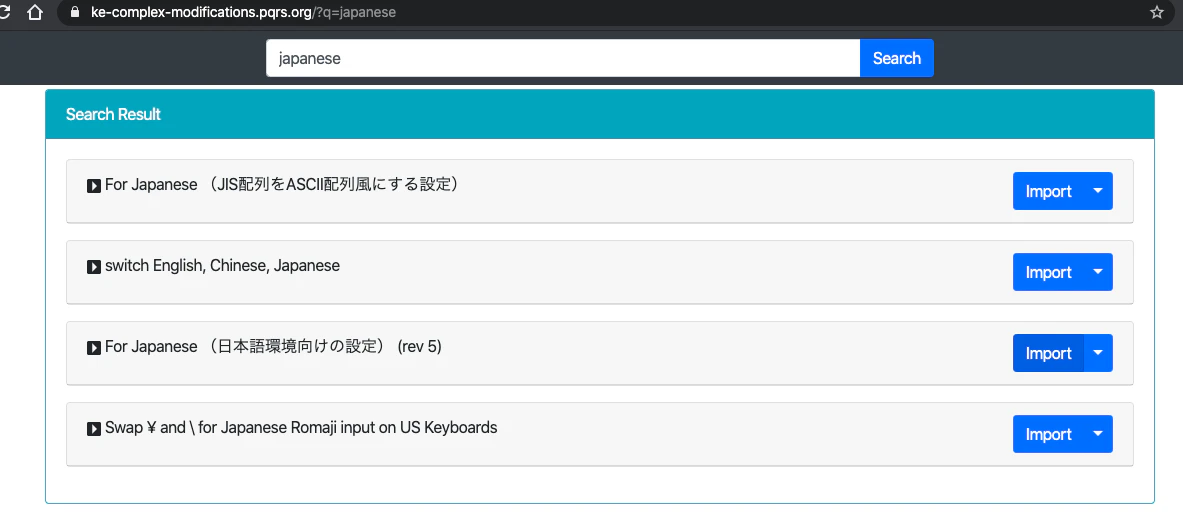This screenshot has width=1183, height=519.
Task: Click For Japanese (rev 5) title text
Action: (x=273, y=347)
